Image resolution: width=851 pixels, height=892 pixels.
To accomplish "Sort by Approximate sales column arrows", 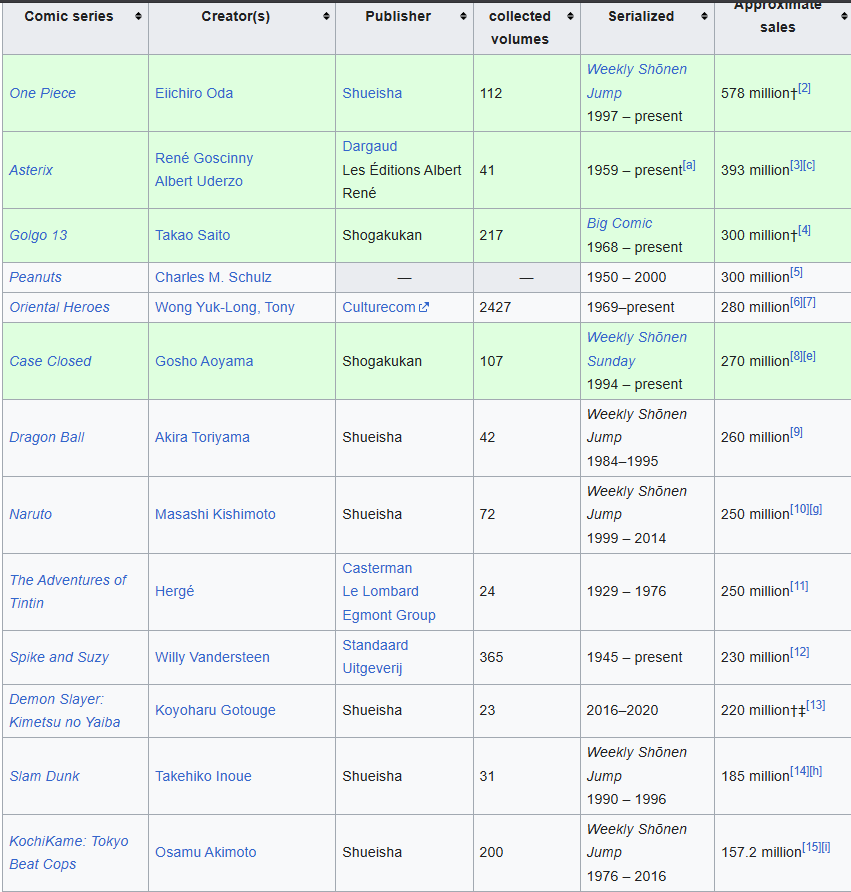I will [844, 16].
